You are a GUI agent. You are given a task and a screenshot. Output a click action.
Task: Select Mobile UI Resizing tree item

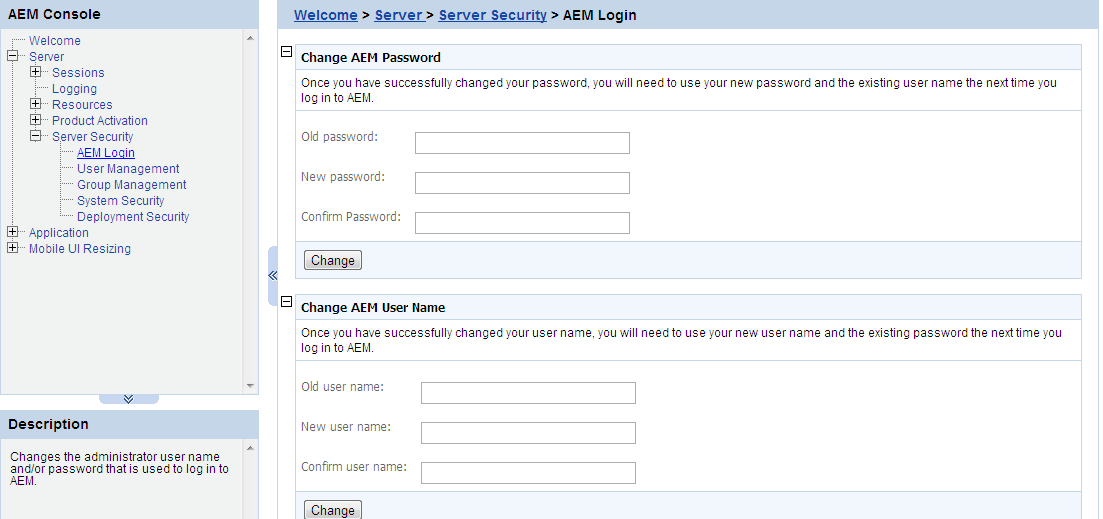[79, 249]
